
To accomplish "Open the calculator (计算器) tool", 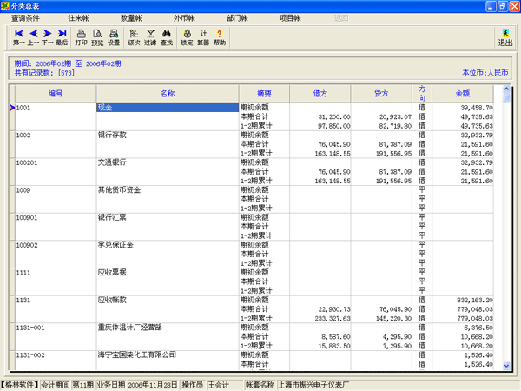I will (203, 37).
